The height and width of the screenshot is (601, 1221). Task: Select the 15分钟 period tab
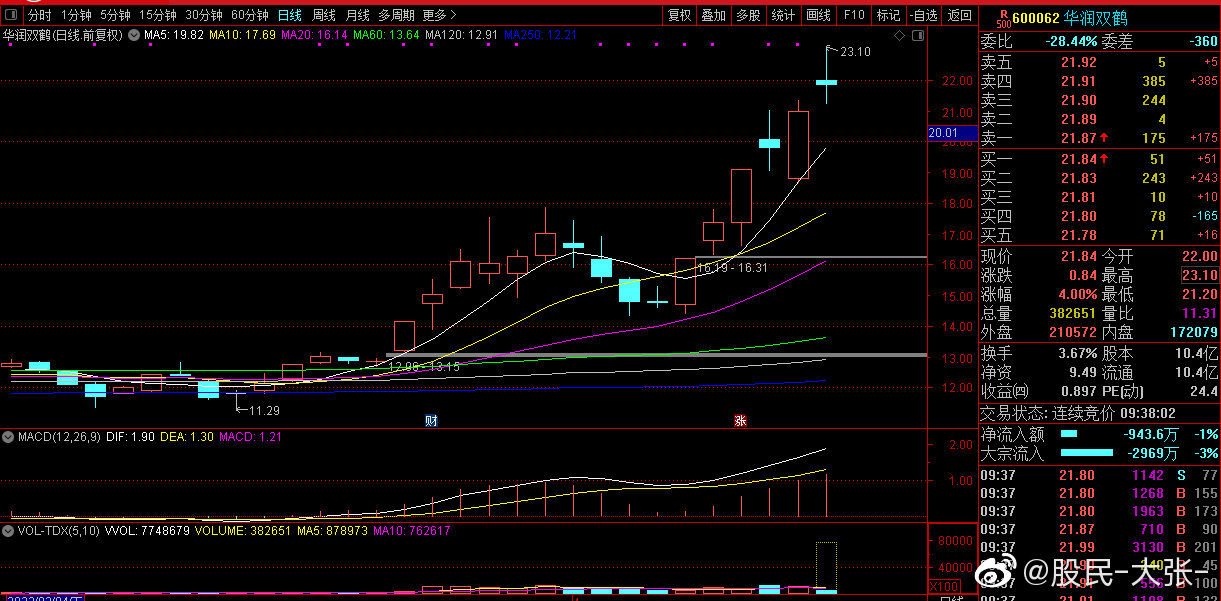[x=157, y=15]
